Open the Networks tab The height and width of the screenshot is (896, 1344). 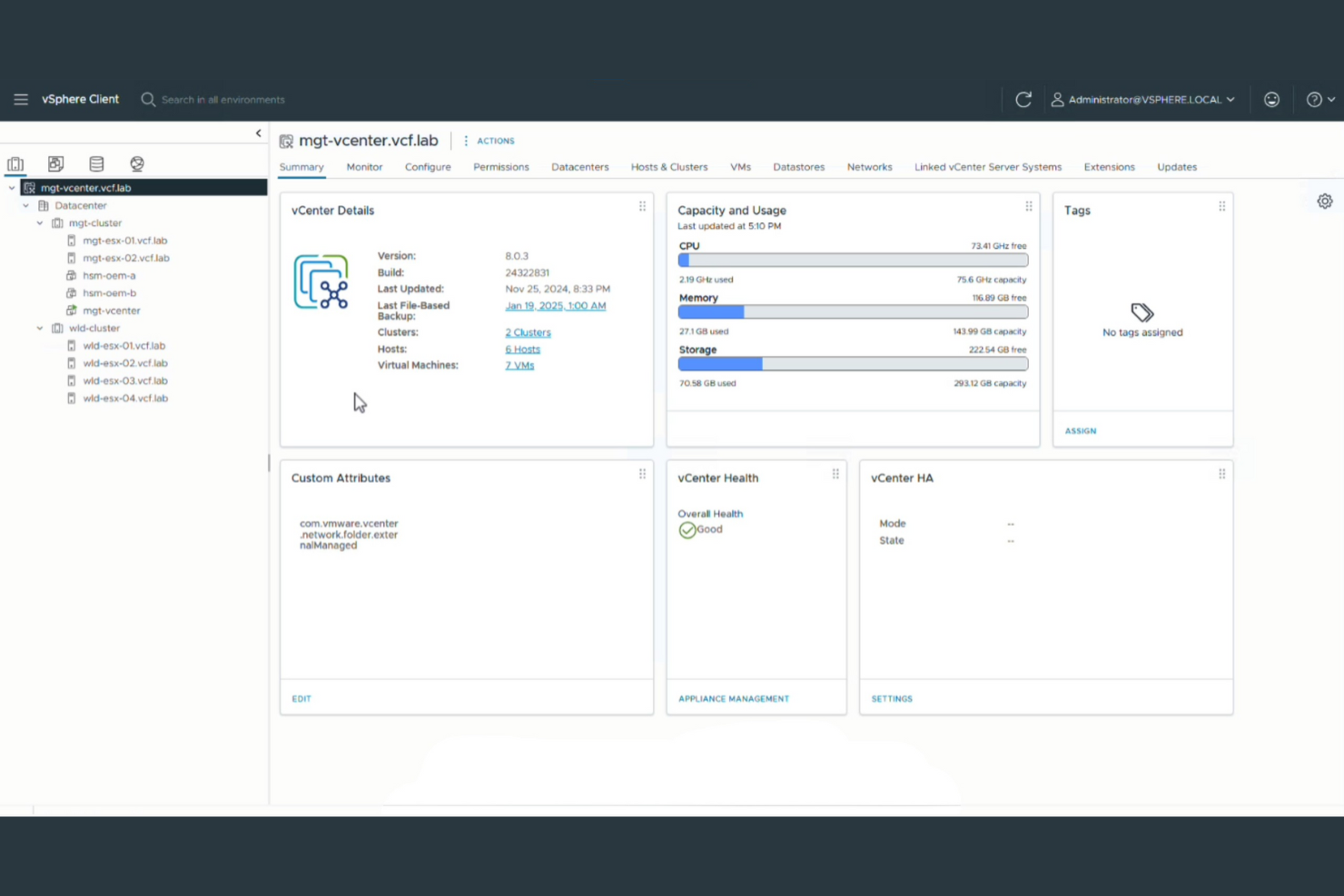click(870, 167)
